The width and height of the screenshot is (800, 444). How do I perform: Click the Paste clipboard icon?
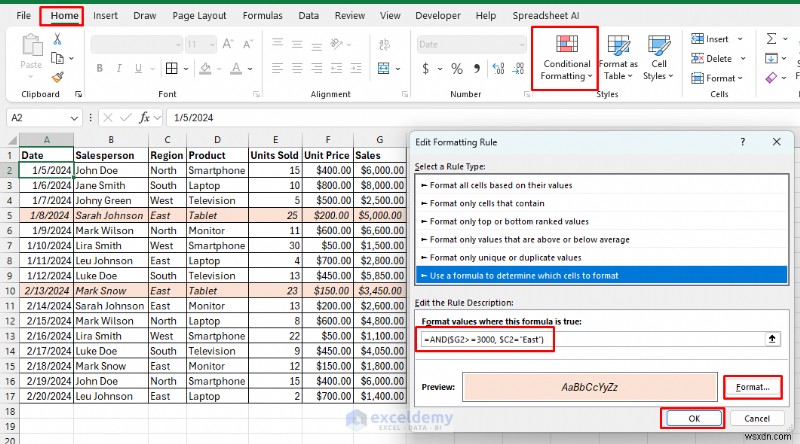[x=32, y=45]
